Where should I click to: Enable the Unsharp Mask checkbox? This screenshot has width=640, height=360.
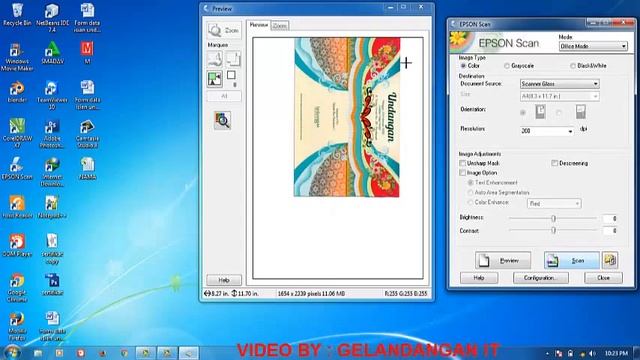coord(462,163)
